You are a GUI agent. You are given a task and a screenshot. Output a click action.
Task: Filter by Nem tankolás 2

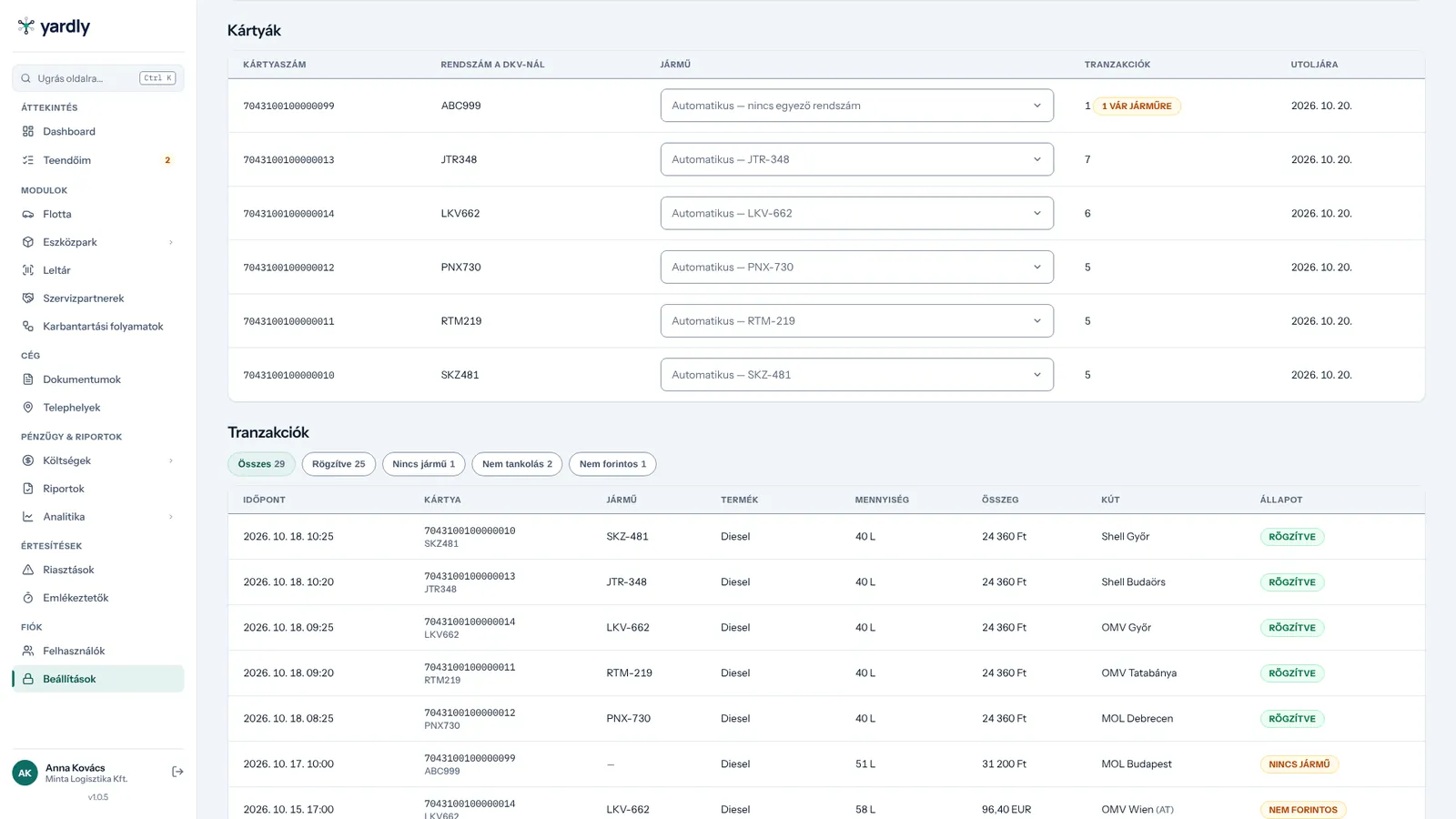pyautogui.click(x=517, y=464)
